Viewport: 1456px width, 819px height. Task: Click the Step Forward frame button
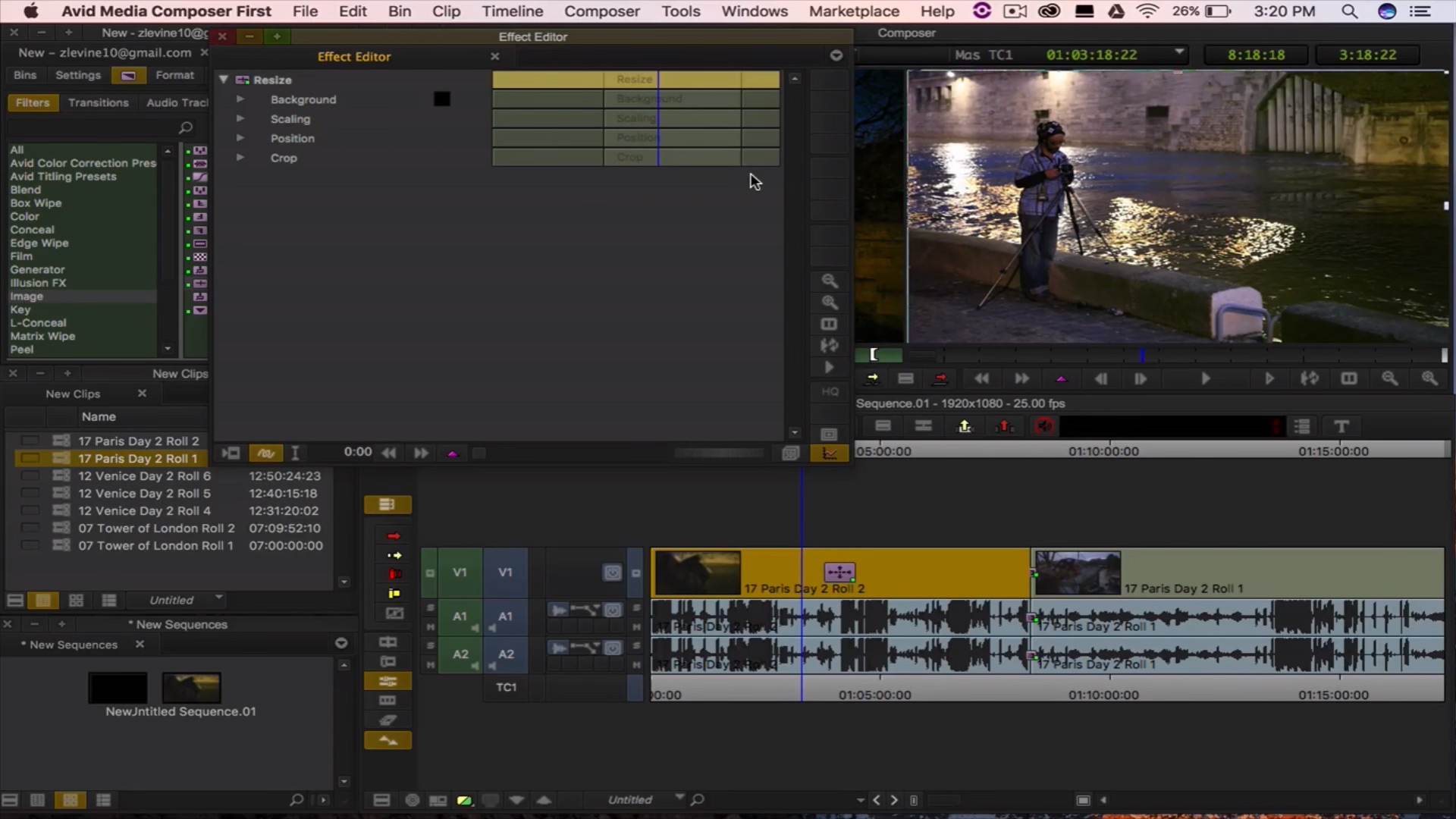click(1140, 378)
